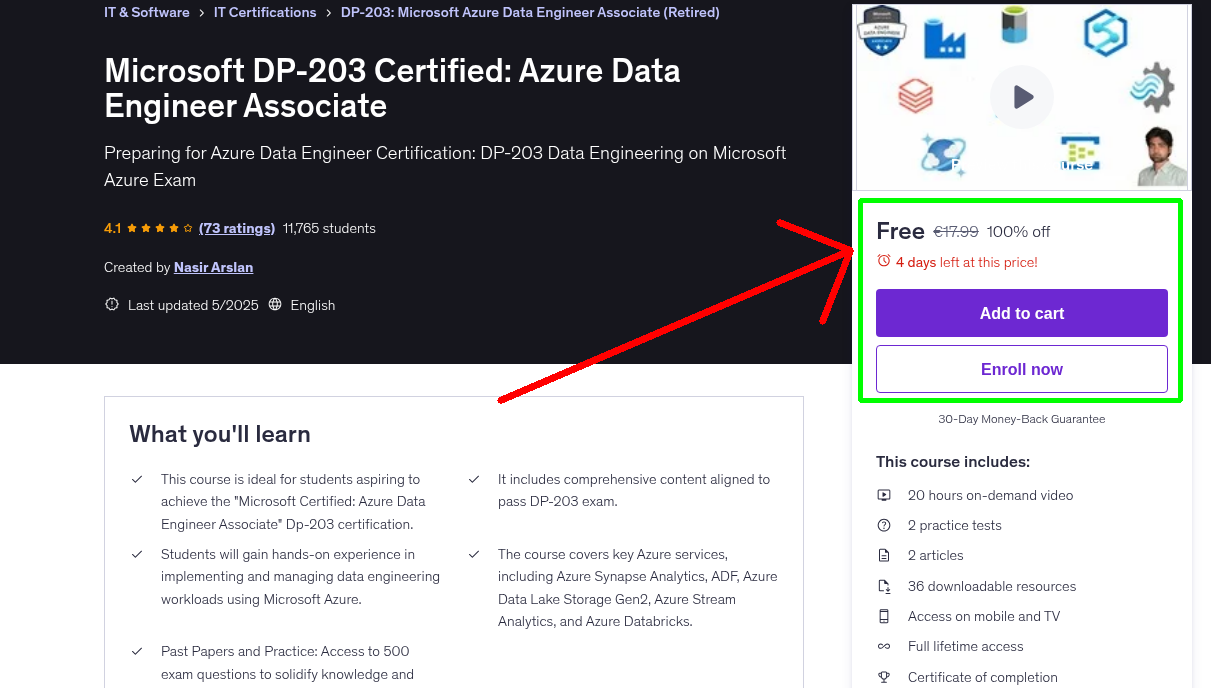The height and width of the screenshot is (688, 1211).
Task: Click the full lifetime access infinity icon
Action: (884, 646)
